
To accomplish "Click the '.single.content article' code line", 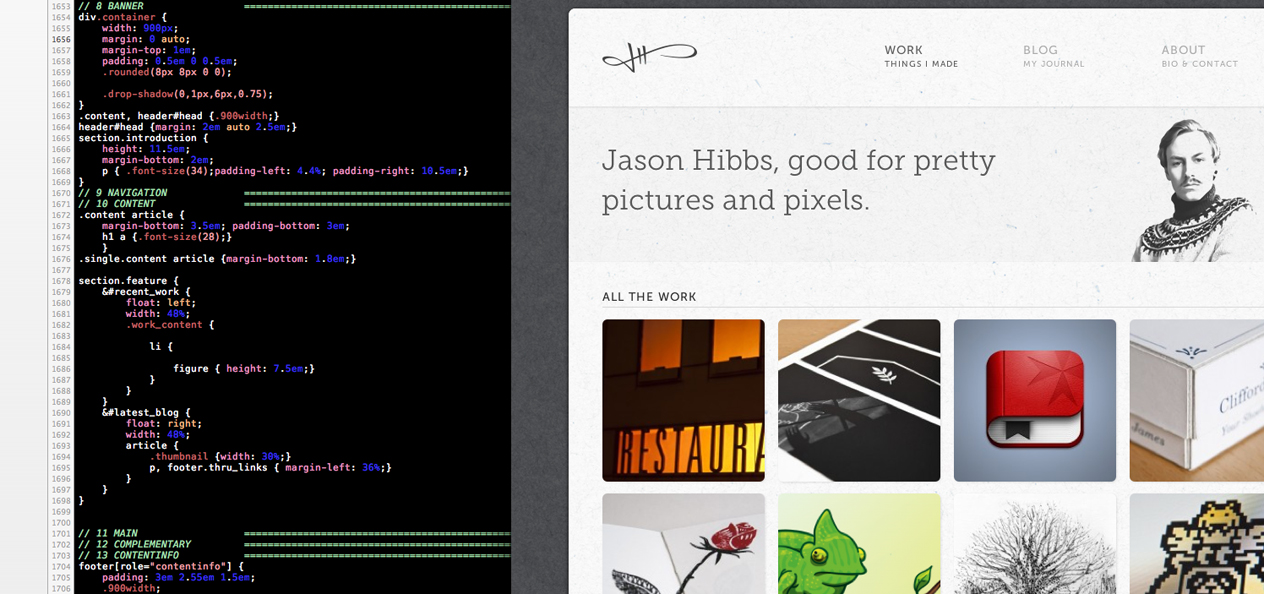I will (217, 259).
